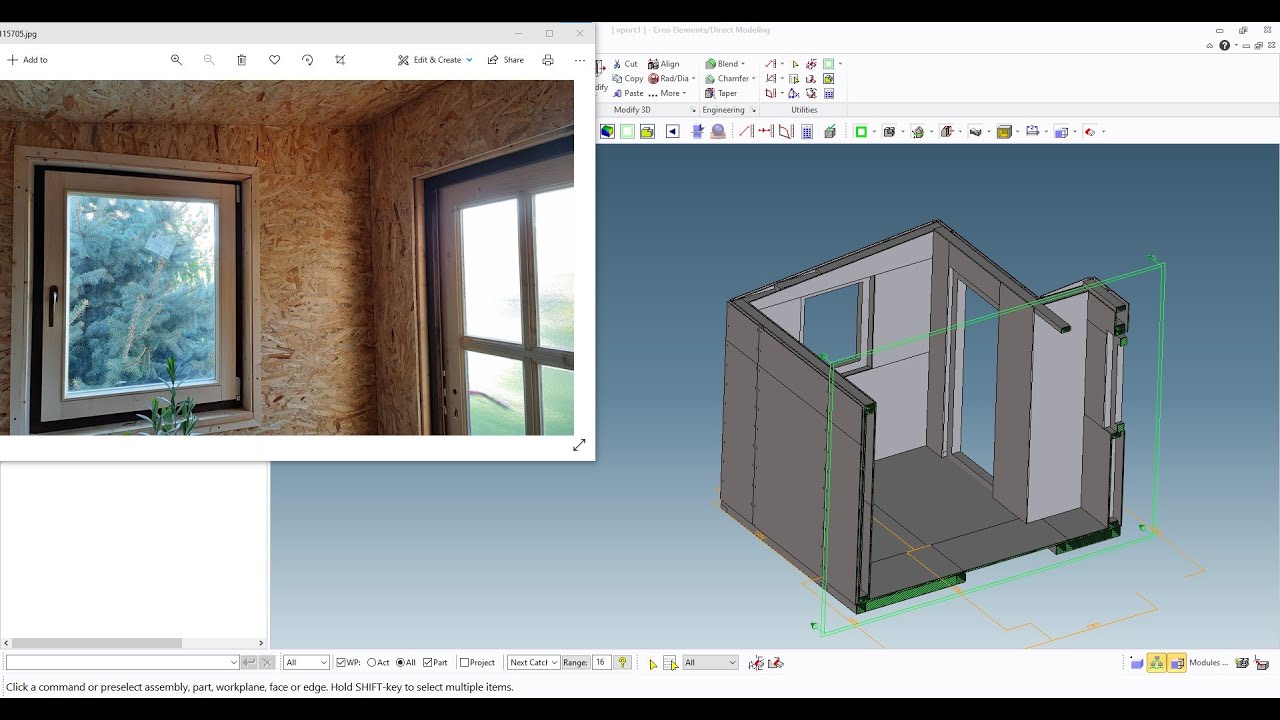
Task: Open the See more ellipsis menu in Photos
Action: [x=580, y=60]
